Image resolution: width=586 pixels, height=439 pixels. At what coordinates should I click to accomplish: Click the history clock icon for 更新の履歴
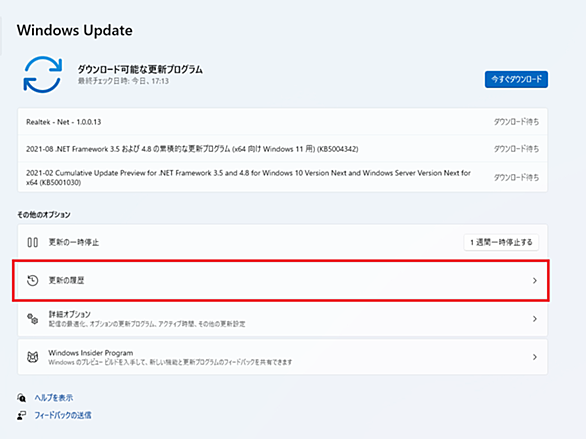(x=33, y=280)
